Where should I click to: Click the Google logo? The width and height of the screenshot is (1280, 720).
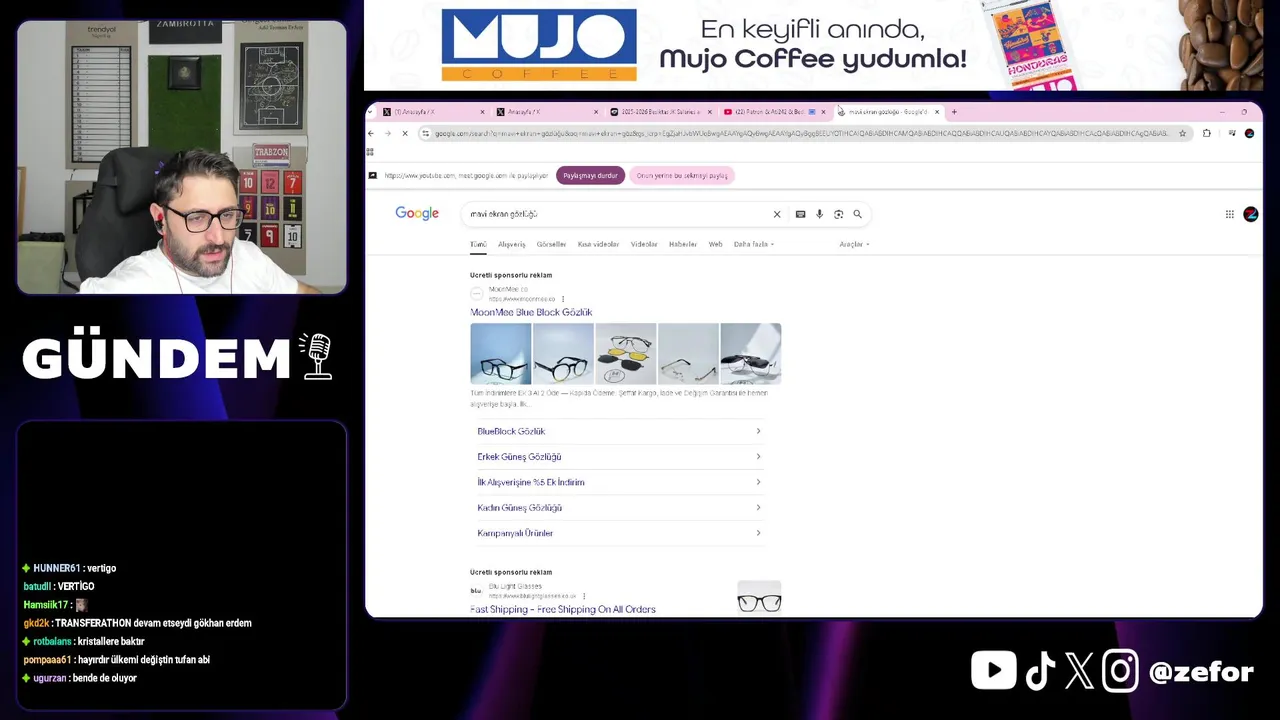pos(417,213)
